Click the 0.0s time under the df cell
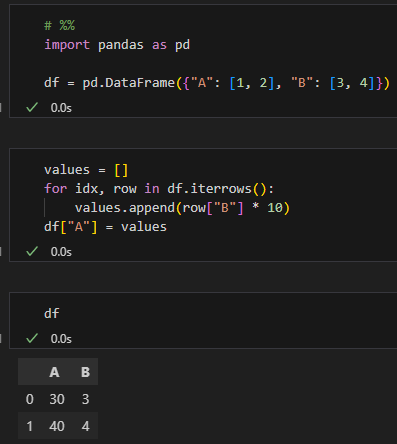Image resolution: width=397 pixels, height=444 pixels. point(61,339)
